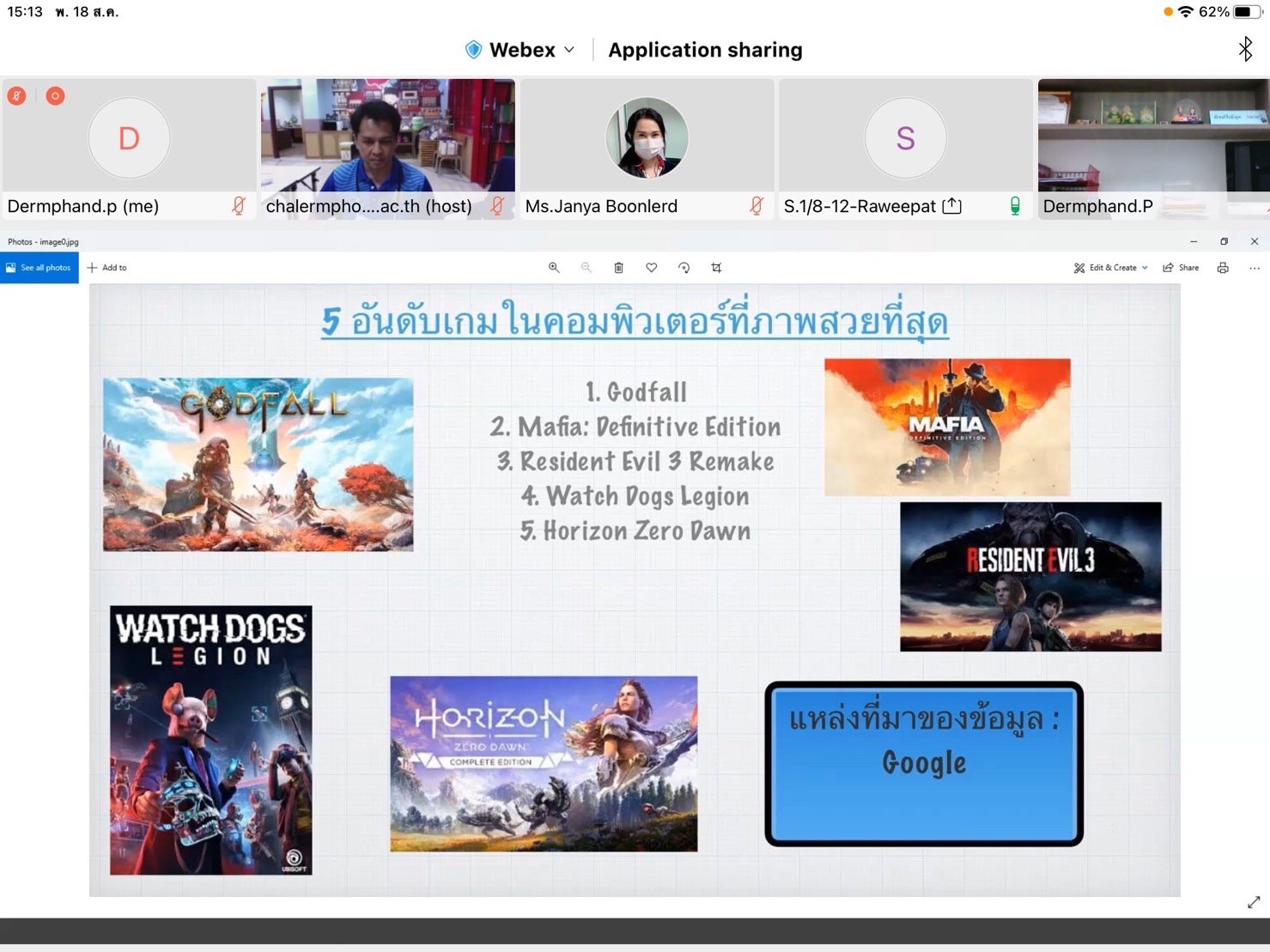Screen dimensions: 1270x952
Task: Click the zoom in magnifier icon
Action: (554, 268)
